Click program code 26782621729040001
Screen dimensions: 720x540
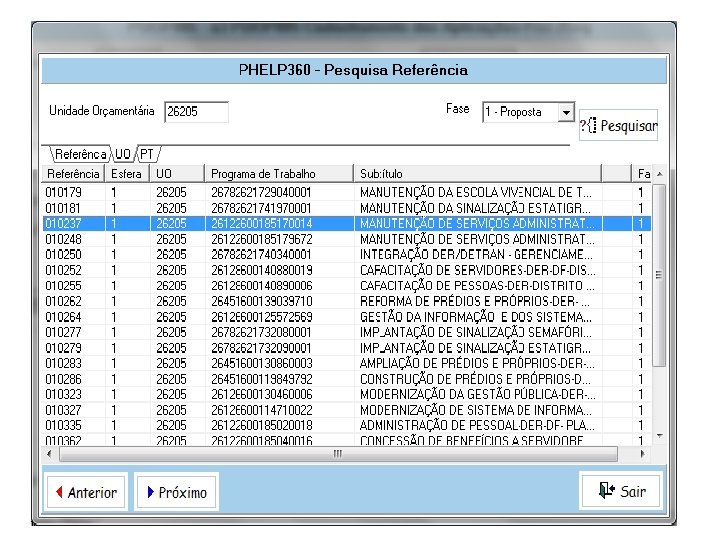(x=261, y=192)
